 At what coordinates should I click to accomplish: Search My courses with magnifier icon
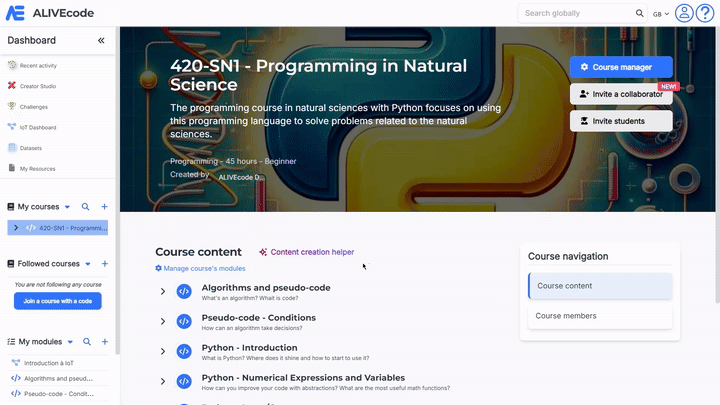point(85,207)
